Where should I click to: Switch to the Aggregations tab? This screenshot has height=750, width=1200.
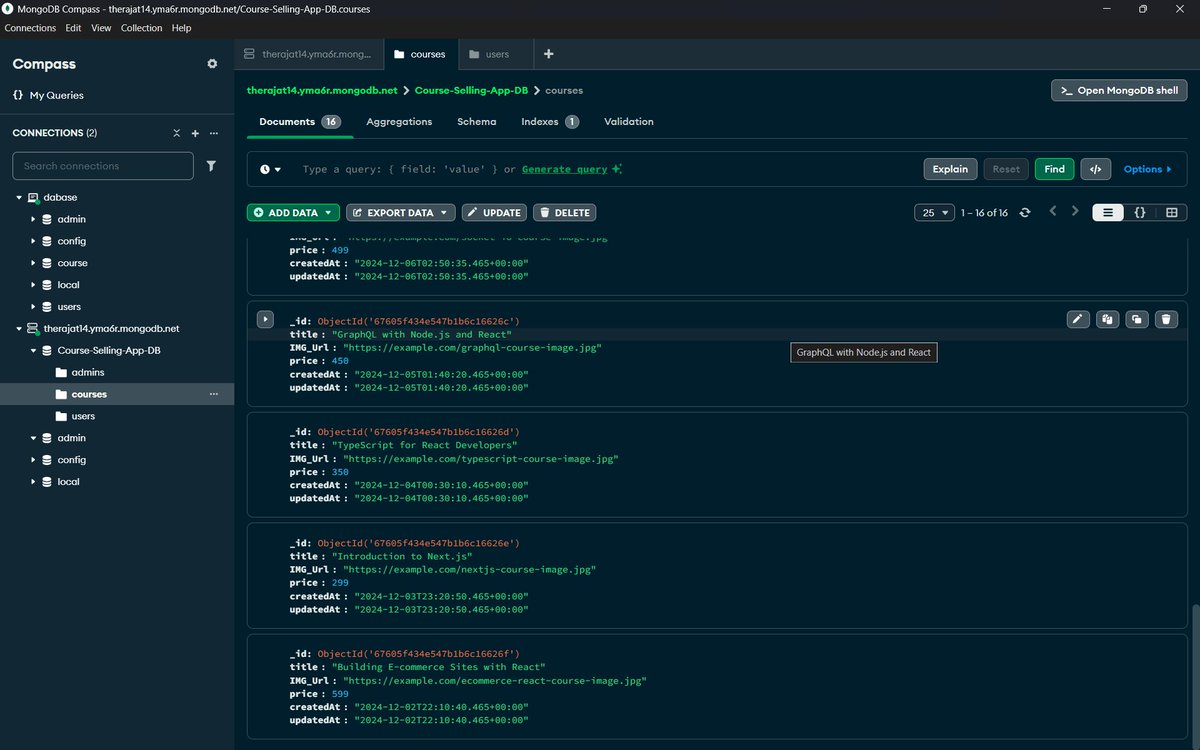click(398, 121)
